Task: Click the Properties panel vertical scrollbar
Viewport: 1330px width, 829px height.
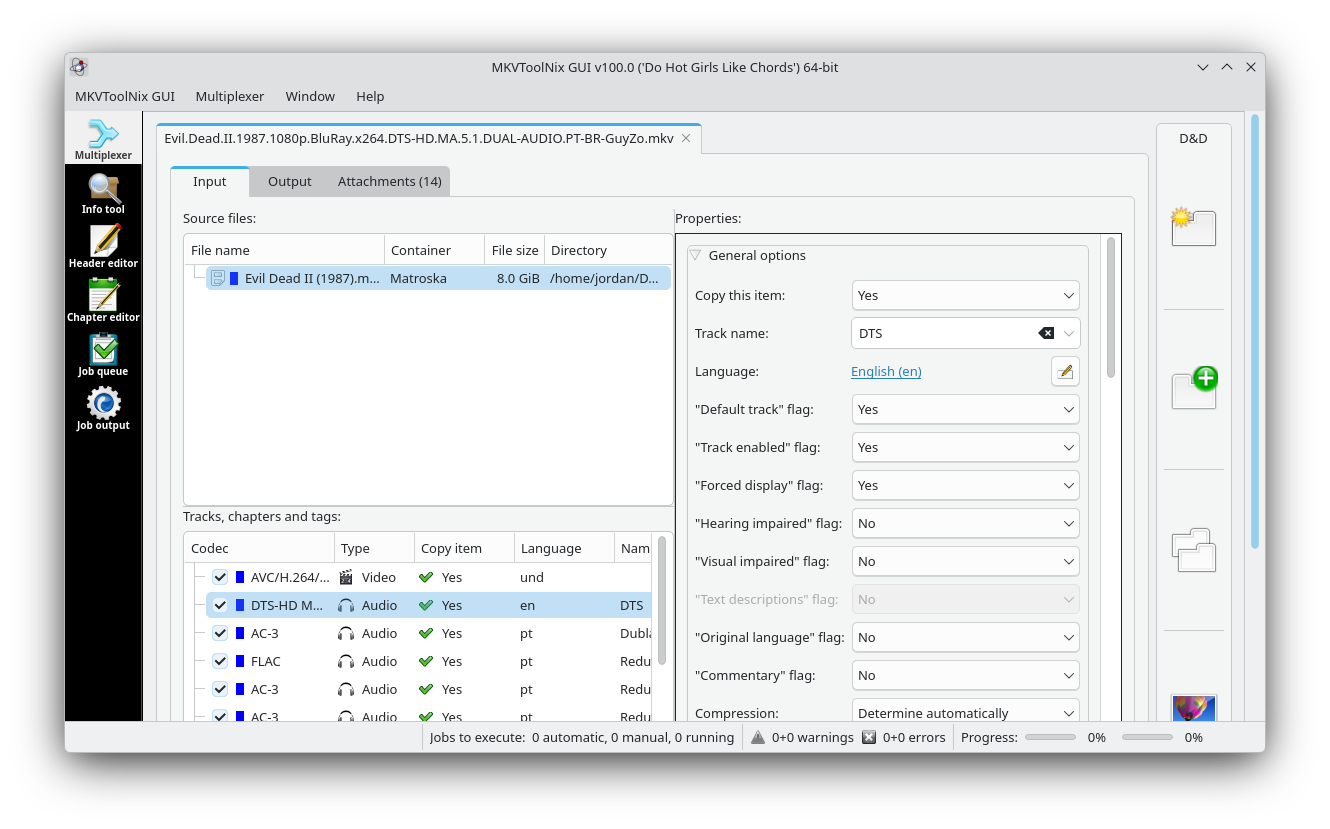Action: 1111,307
